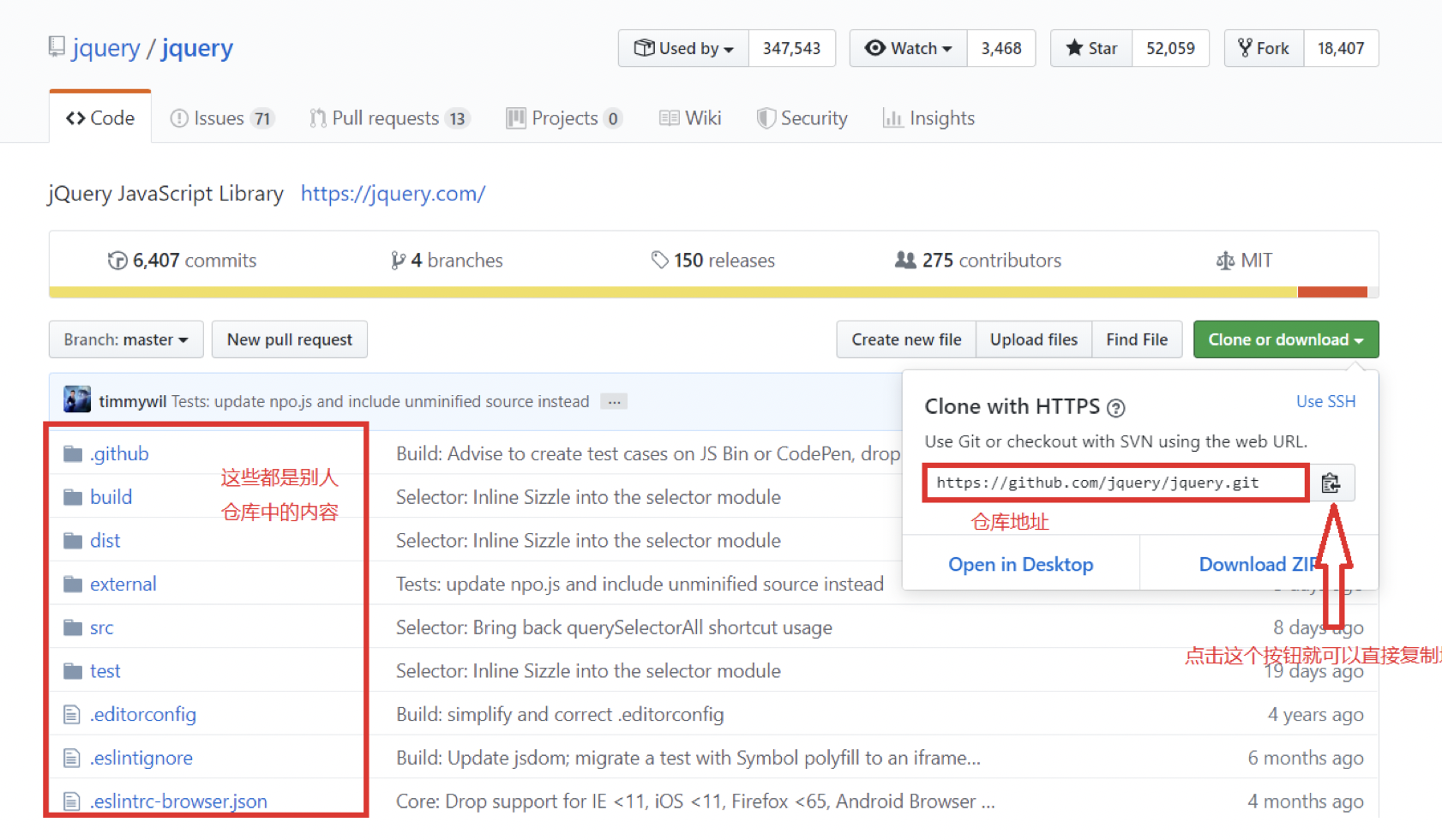Open the Used by dropdown
Viewport: 1442px width, 840px height.
(x=683, y=49)
